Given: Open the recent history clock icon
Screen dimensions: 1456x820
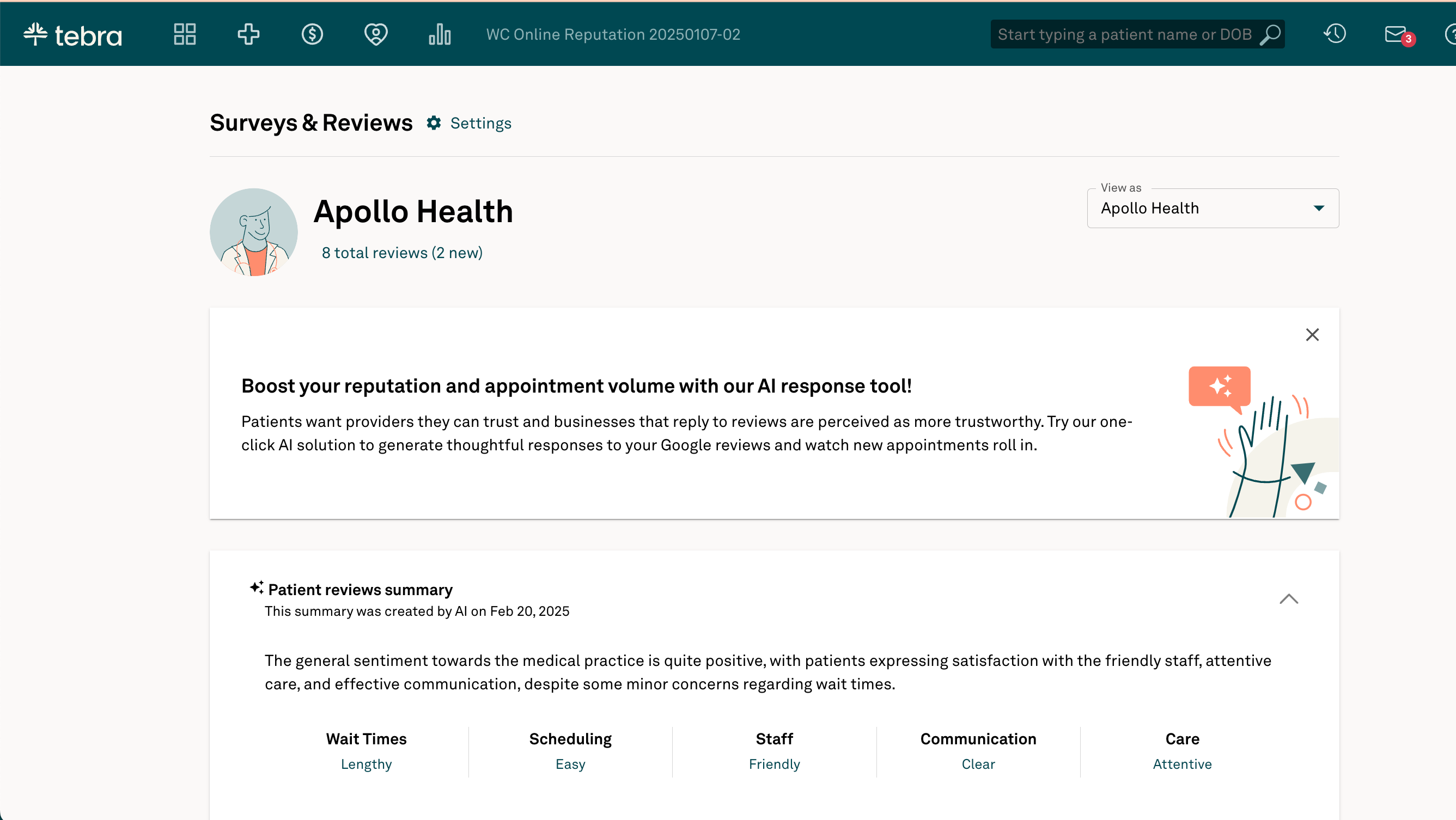Looking at the screenshot, I should pyautogui.click(x=1335, y=34).
